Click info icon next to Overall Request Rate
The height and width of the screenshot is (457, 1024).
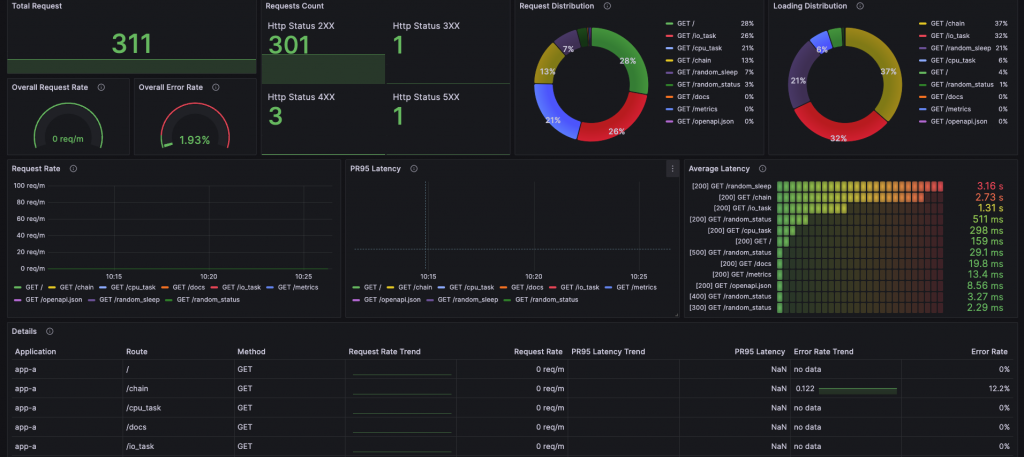pos(101,87)
